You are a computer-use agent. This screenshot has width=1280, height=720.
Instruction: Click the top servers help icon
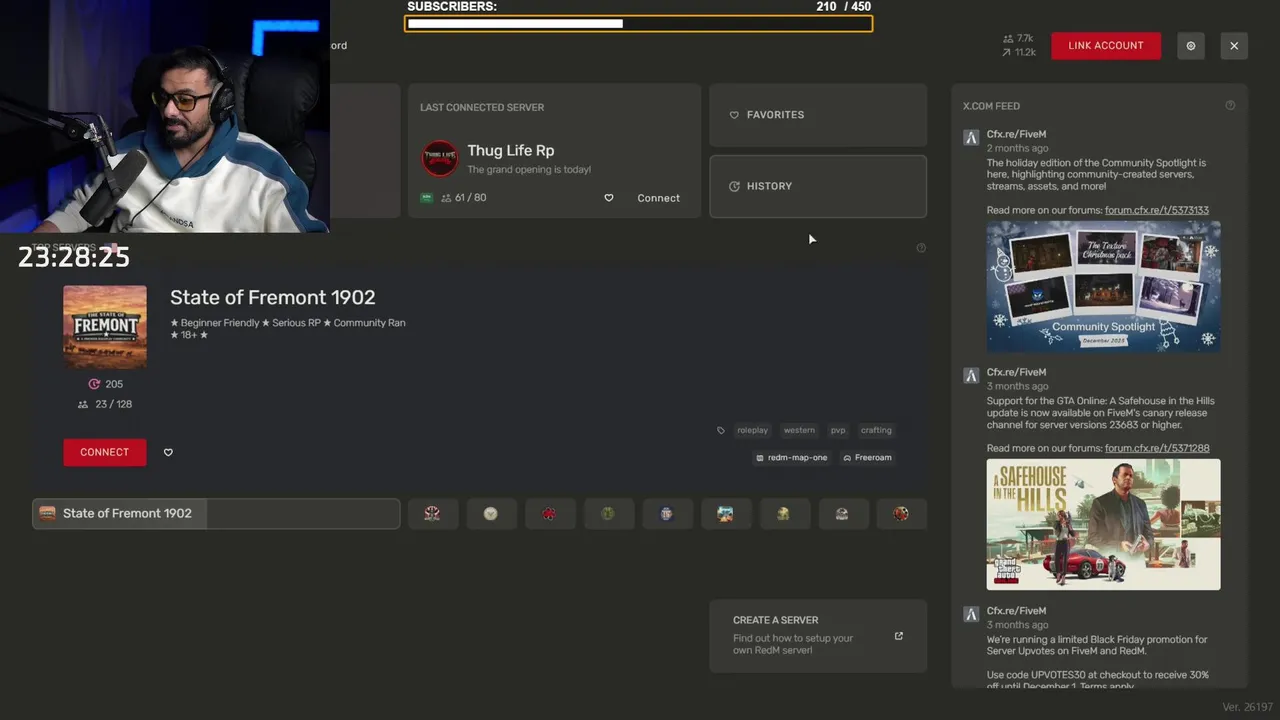coord(921,248)
